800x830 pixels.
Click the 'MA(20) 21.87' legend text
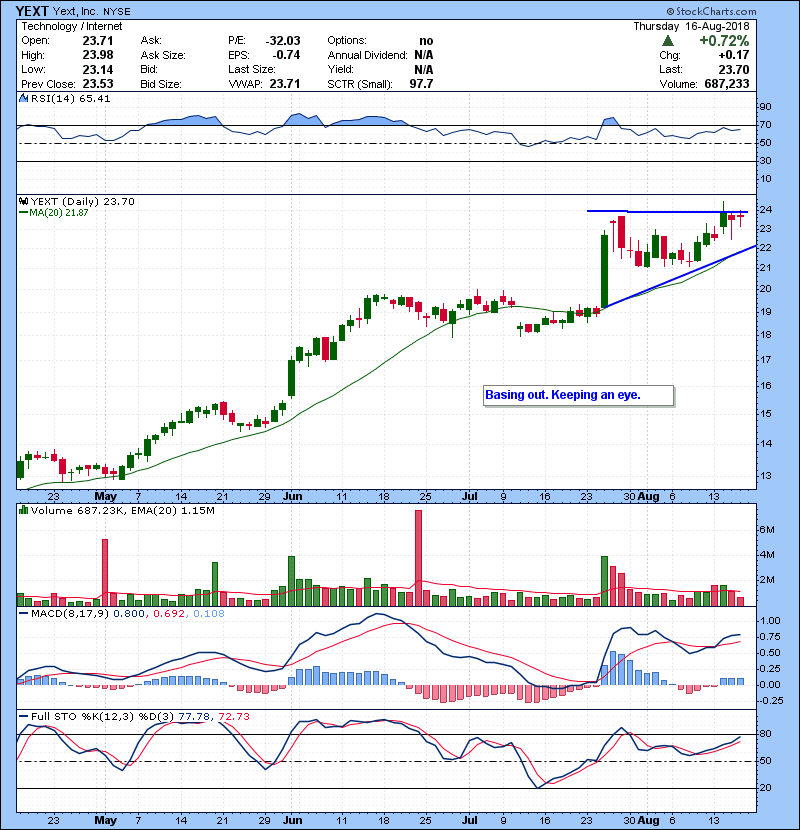pyautogui.click(x=59, y=212)
